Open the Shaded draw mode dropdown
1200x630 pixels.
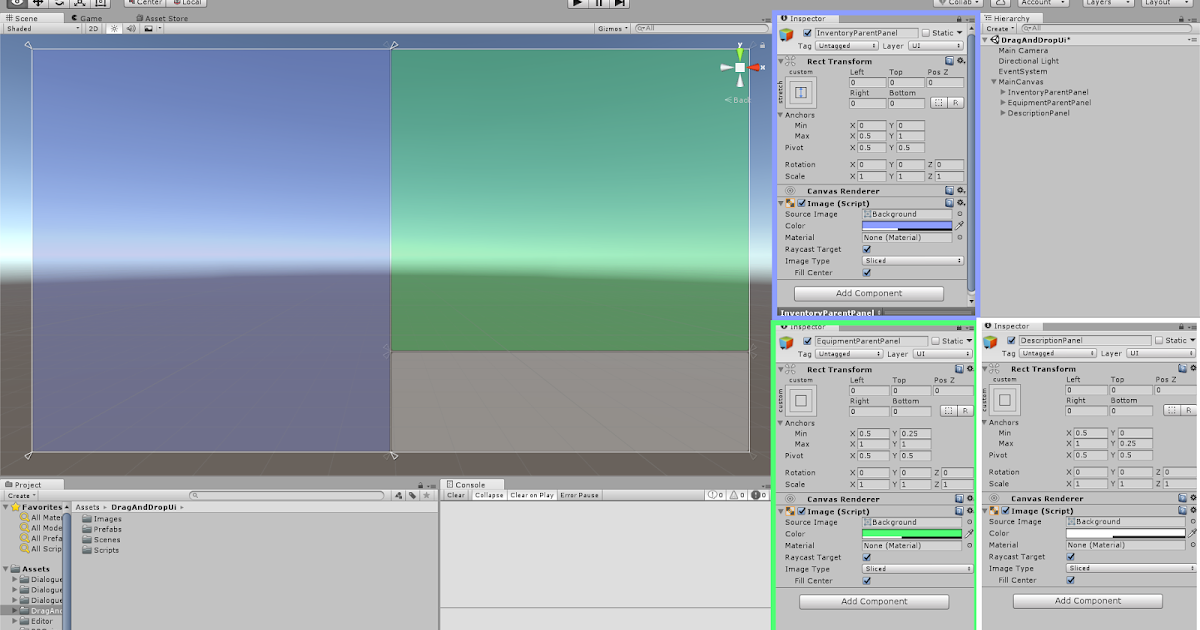point(40,29)
